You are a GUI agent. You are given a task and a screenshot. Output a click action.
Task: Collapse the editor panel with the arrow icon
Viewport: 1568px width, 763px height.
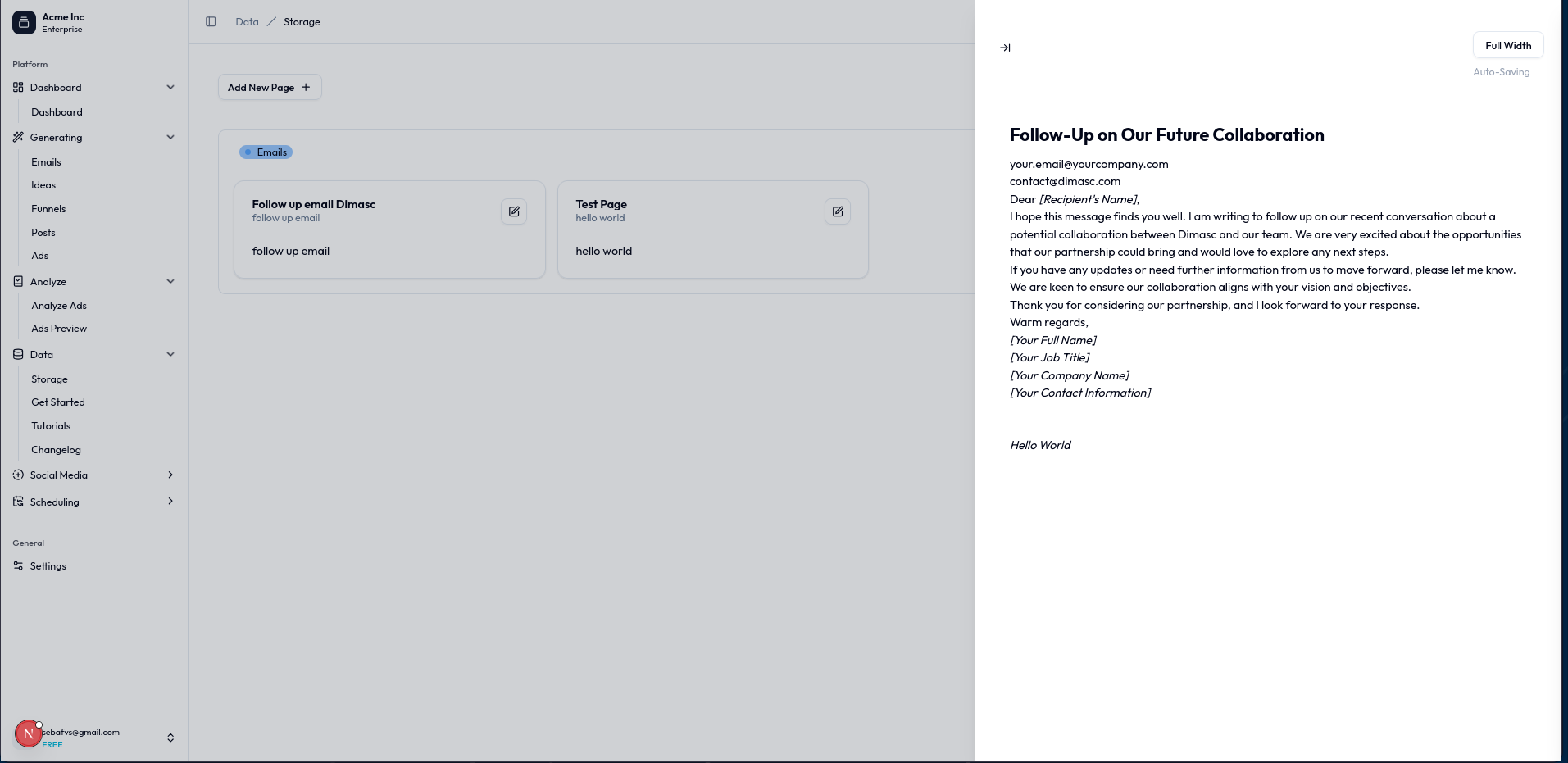click(x=1005, y=48)
